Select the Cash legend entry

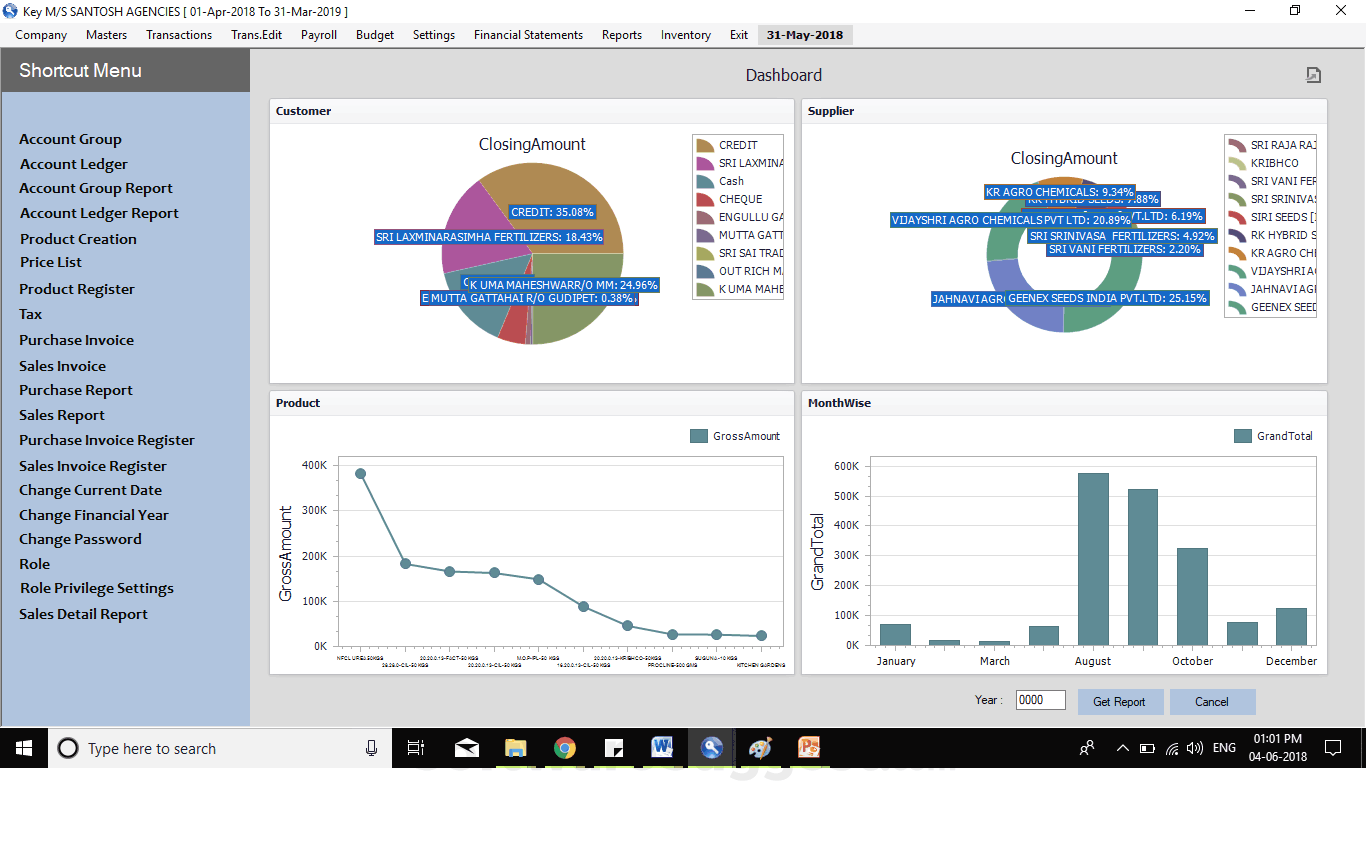click(731, 181)
